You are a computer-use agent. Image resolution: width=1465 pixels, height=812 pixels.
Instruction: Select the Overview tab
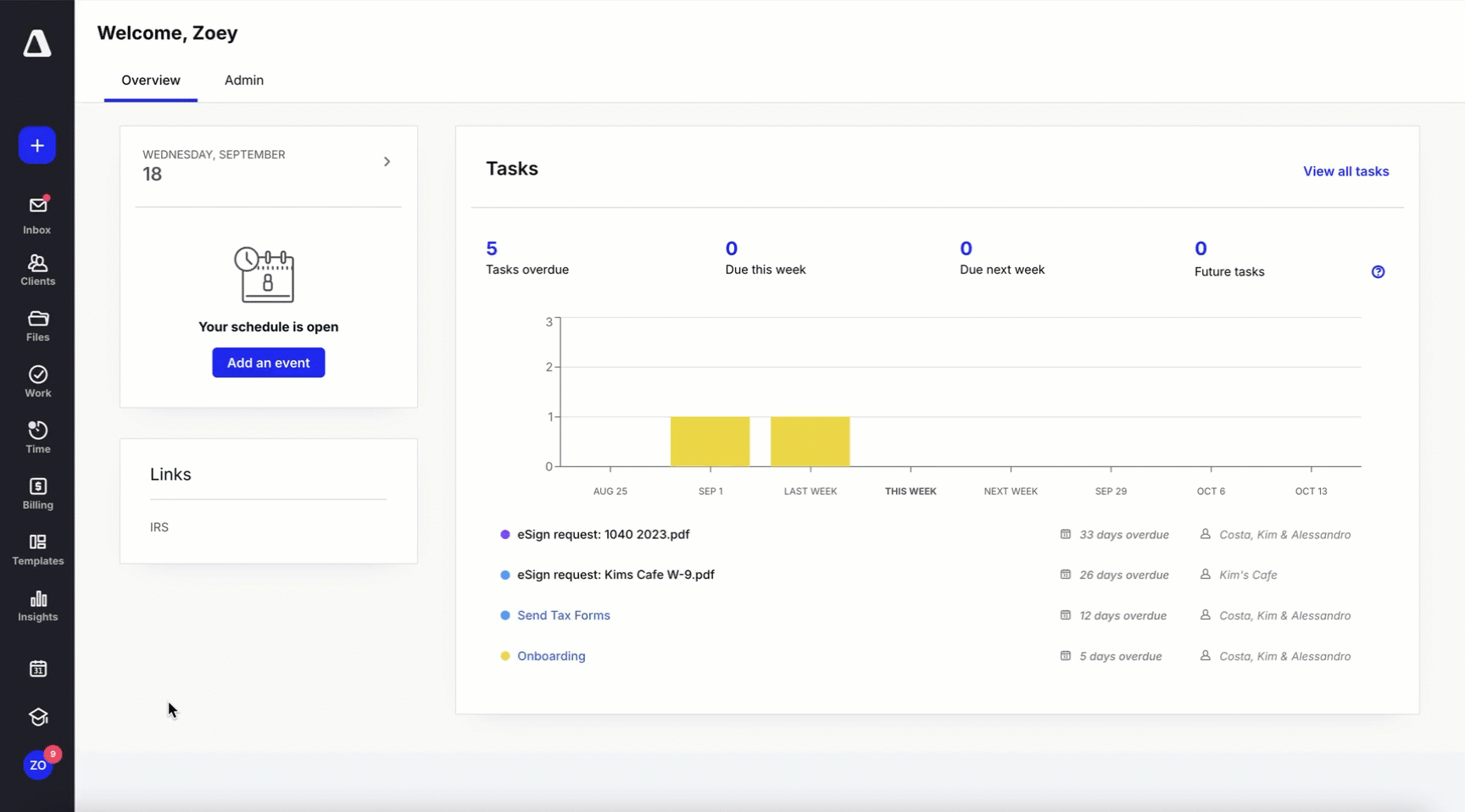point(150,81)
